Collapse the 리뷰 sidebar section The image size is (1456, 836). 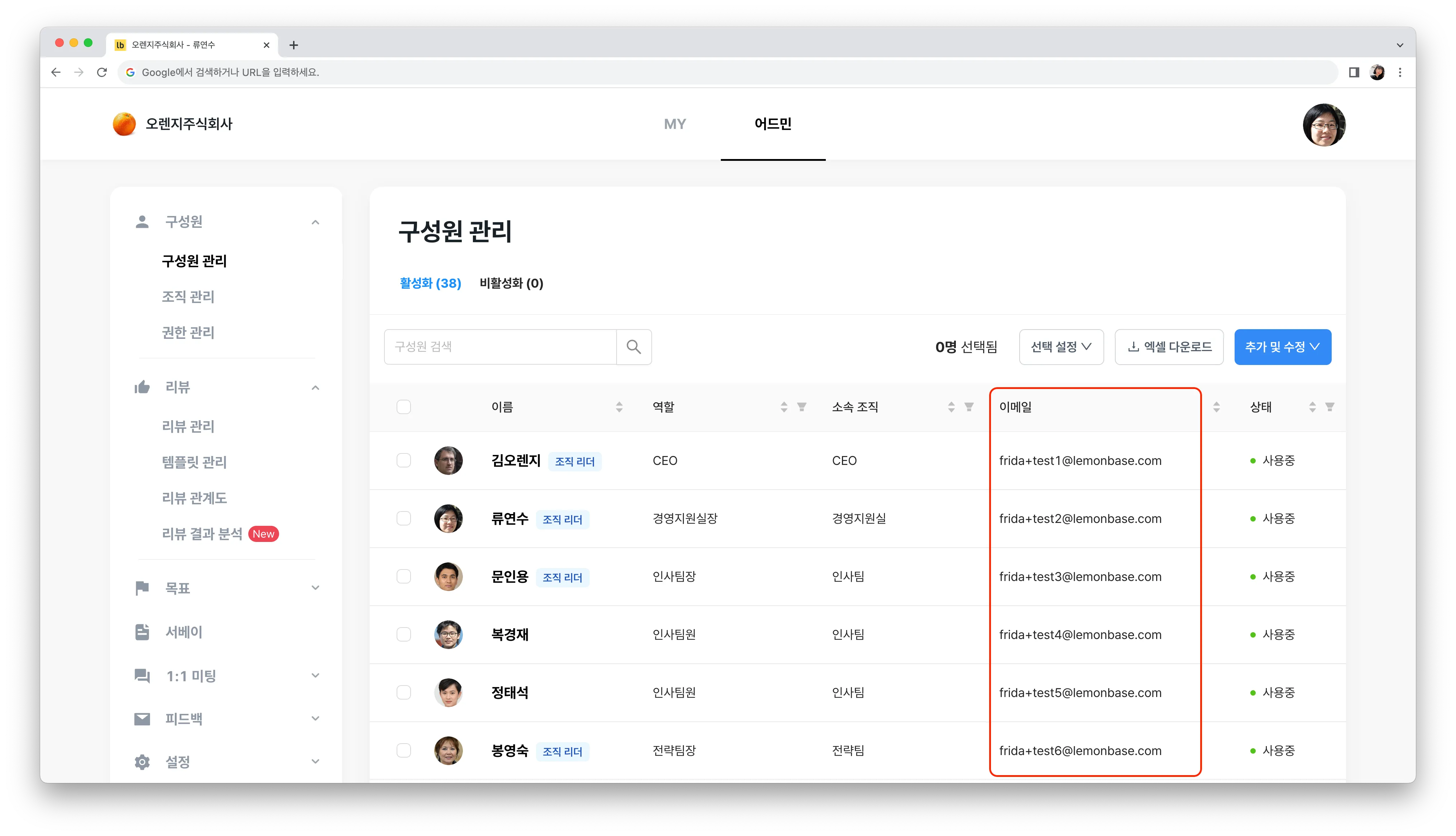[315, 388]
